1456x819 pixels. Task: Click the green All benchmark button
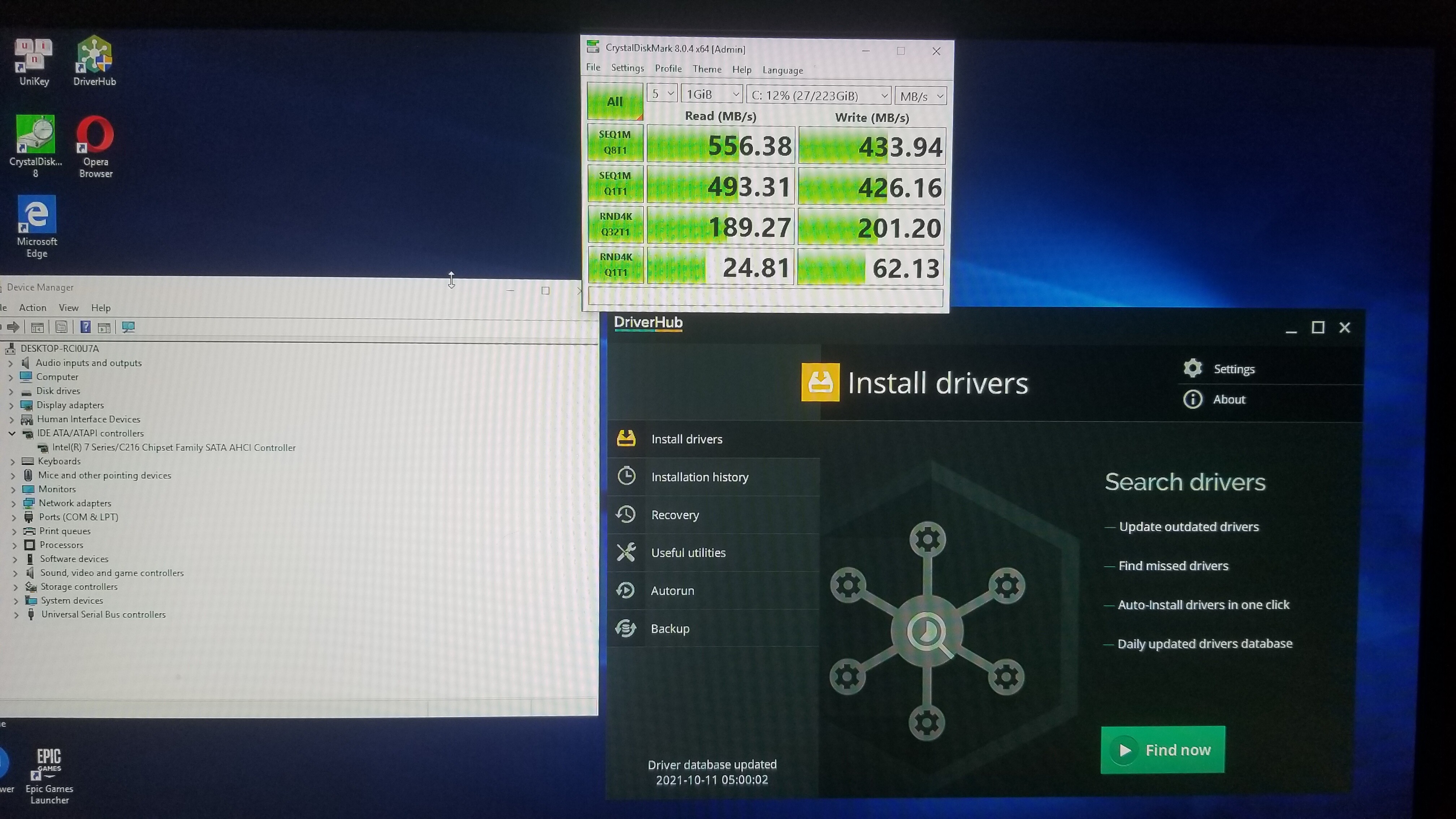coord(615,101)
